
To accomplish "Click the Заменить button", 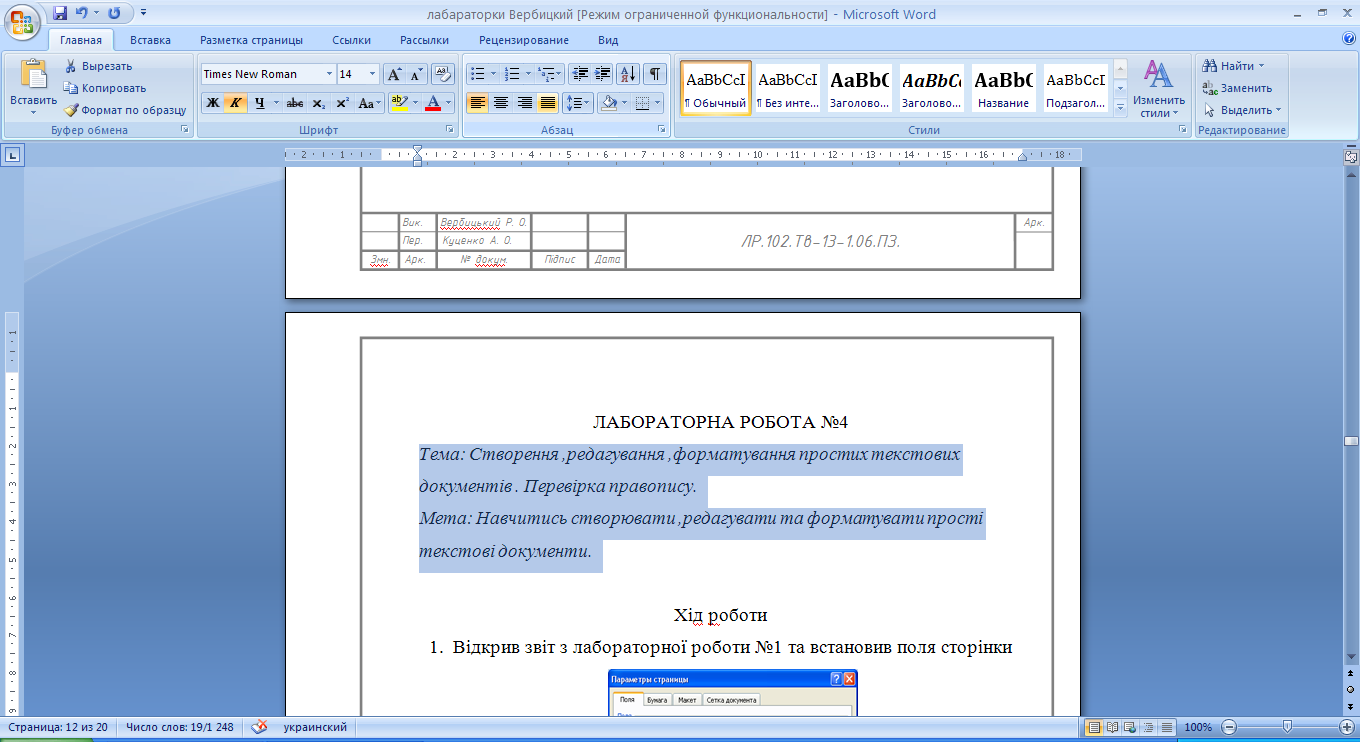I will [x=1238, y=88].
